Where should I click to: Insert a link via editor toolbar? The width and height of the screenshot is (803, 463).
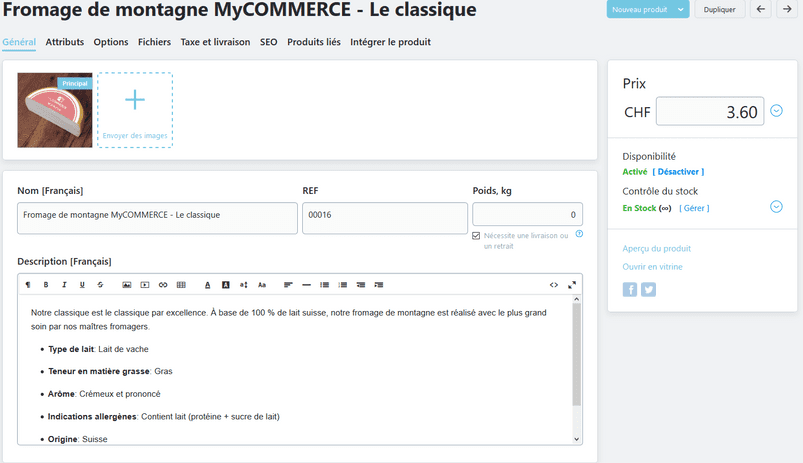point(163,285)
